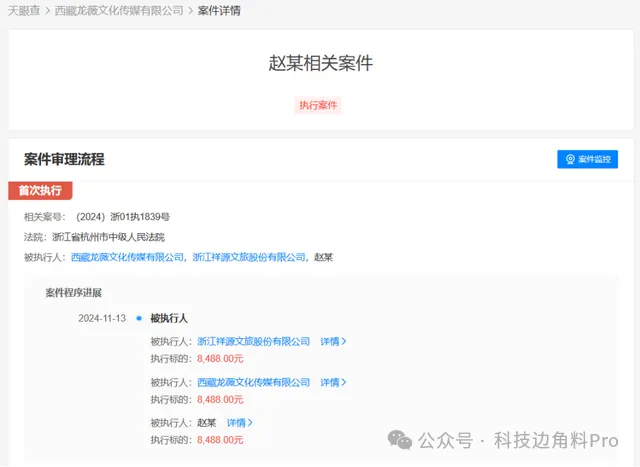Screen dimensions: 640x467
Task: Select the 8,488.00元 amount under 赵某
Action: pos(220,440)
